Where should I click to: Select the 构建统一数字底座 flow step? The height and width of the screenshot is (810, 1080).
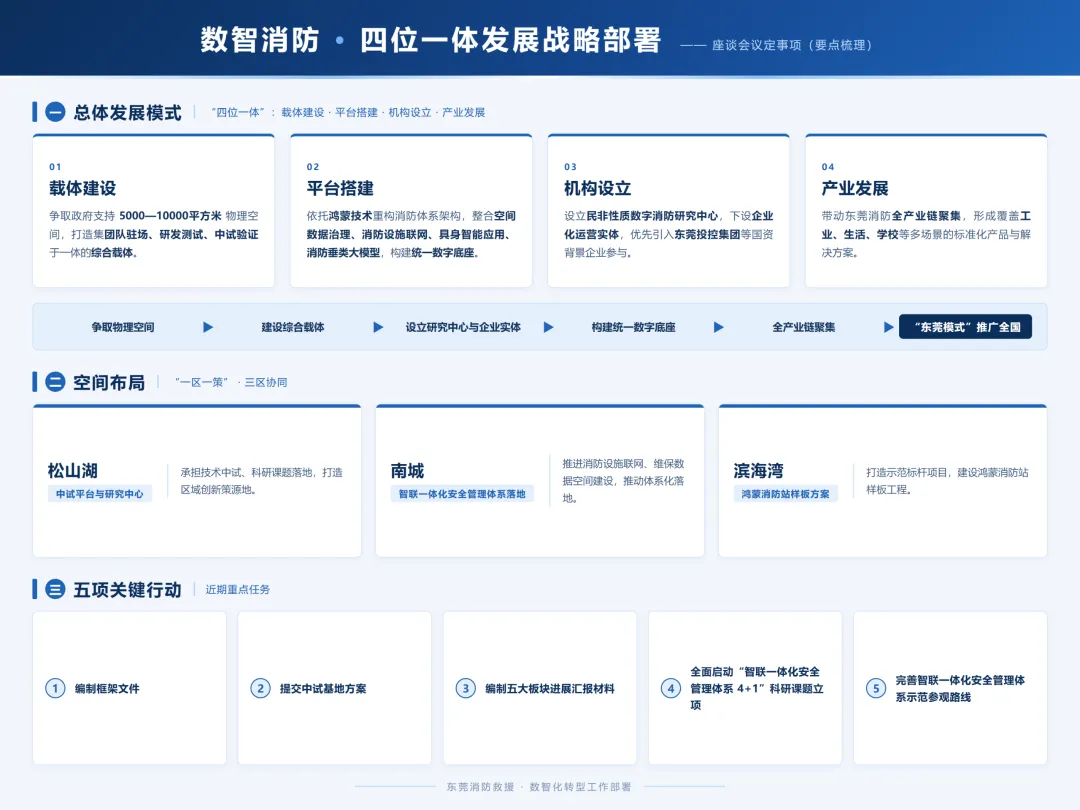pyautogui.click(x=634, y=327)
